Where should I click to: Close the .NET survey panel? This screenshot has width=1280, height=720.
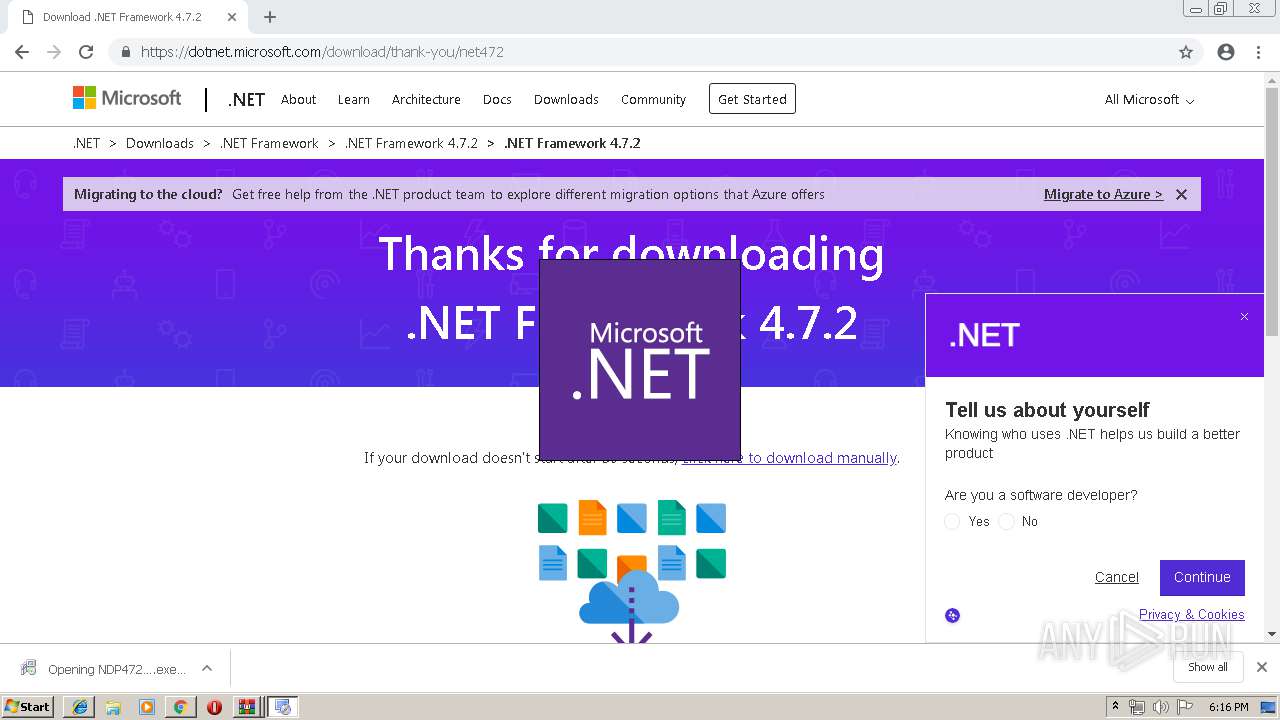click(1244, 317)
